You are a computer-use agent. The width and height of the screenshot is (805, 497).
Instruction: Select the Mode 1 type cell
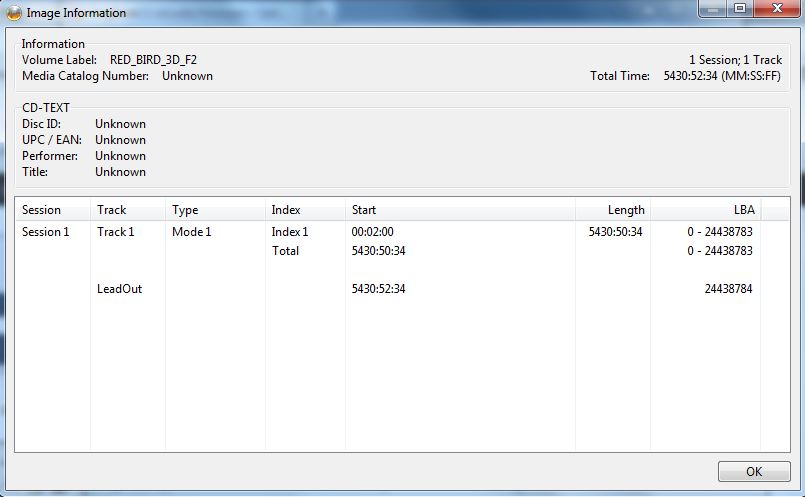pyautogui.click(x=191, y=232)
